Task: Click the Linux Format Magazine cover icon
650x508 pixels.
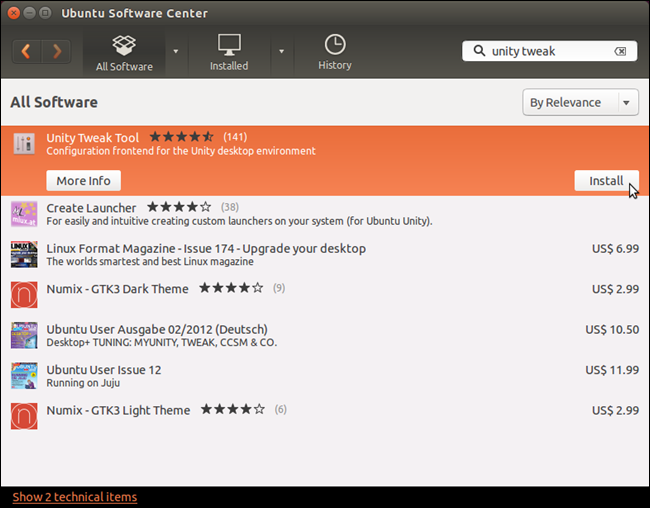Action: point(24,255)
